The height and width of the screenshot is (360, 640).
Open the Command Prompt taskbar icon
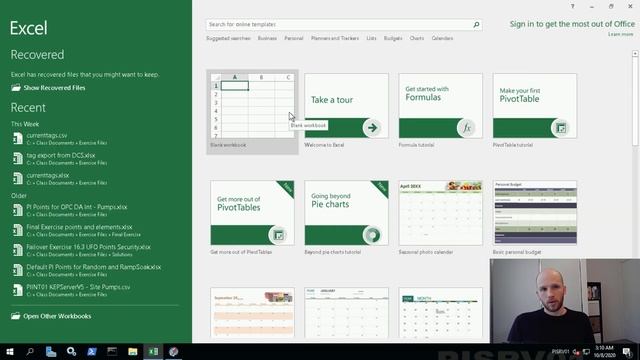click(x=112, y=351)
